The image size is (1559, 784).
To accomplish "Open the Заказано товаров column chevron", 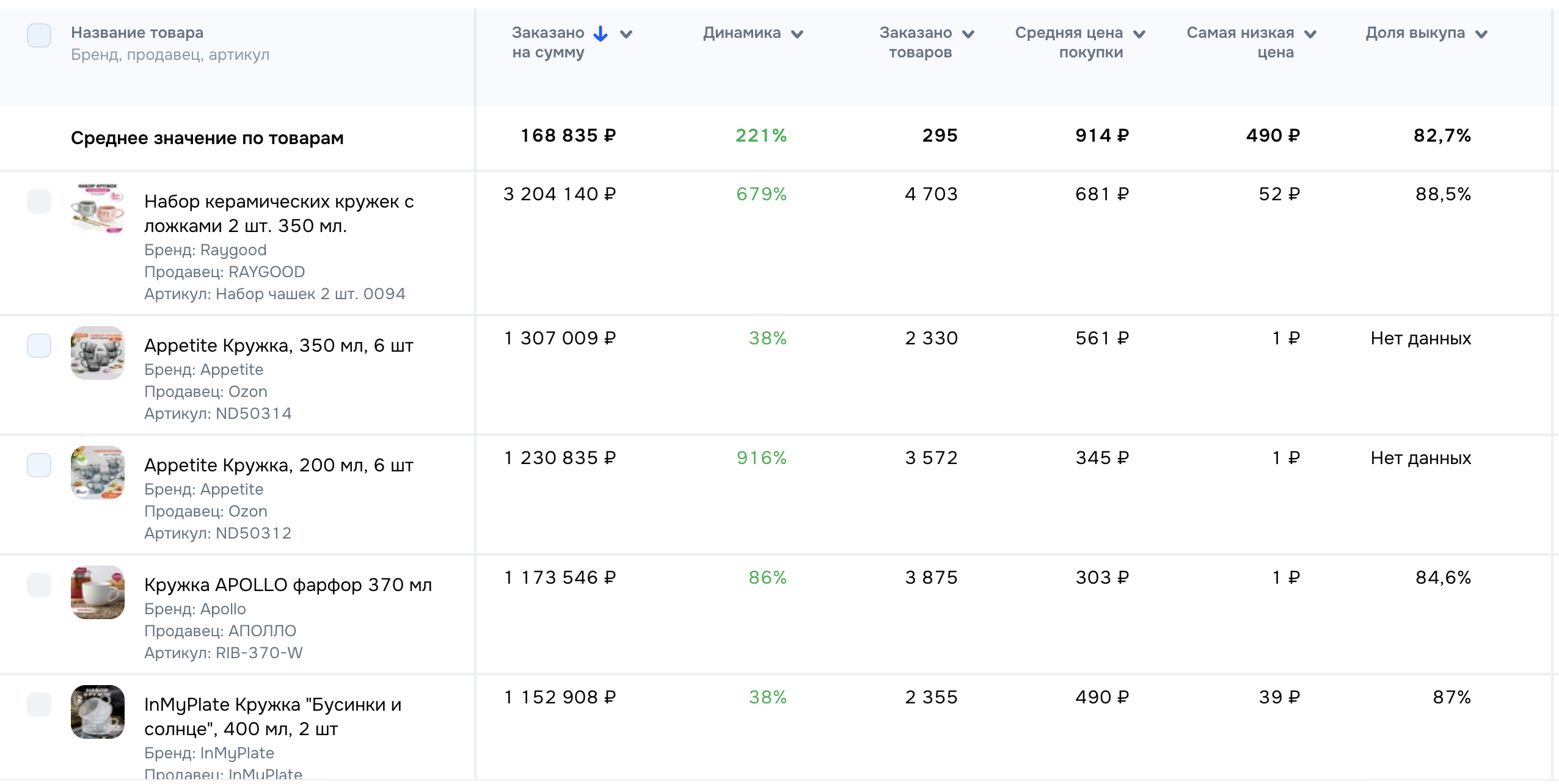I will pos(968,34).
